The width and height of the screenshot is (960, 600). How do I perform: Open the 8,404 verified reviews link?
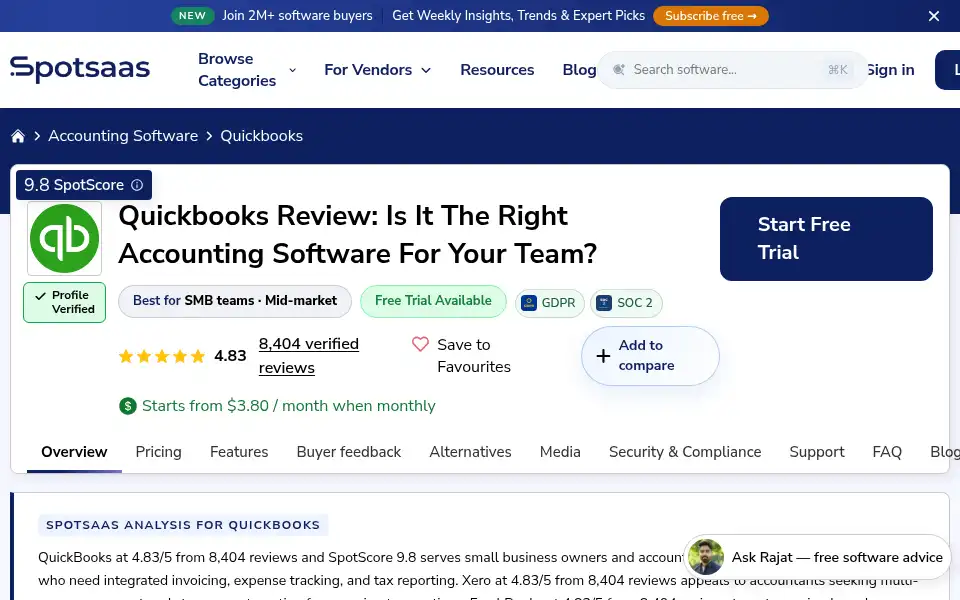[x=309, y=356]
